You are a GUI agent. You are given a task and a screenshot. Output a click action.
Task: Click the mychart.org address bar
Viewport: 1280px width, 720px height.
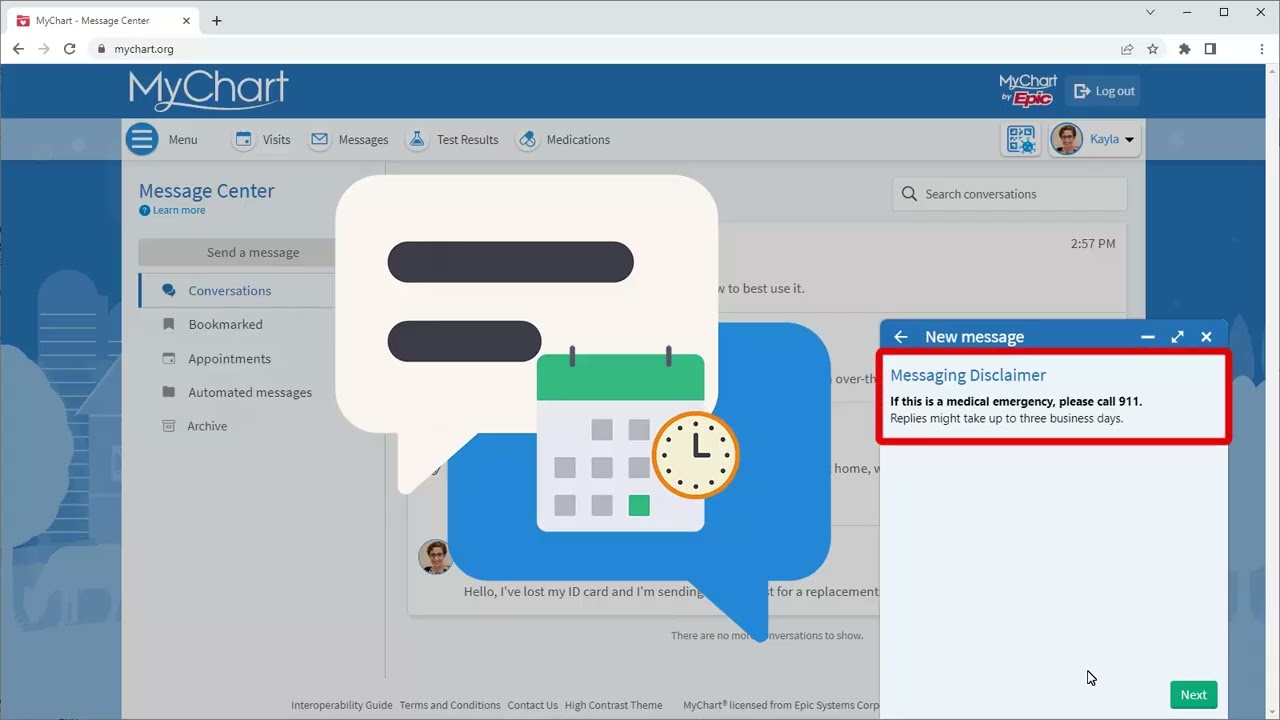(600, 49)
